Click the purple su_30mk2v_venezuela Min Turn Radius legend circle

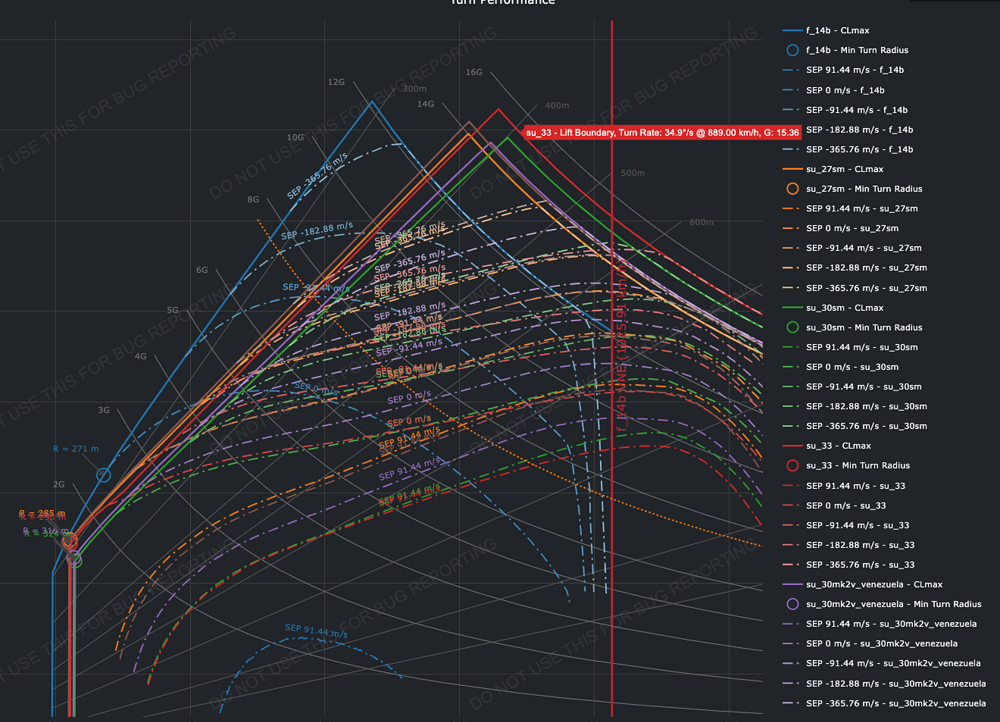pos(793,604)
